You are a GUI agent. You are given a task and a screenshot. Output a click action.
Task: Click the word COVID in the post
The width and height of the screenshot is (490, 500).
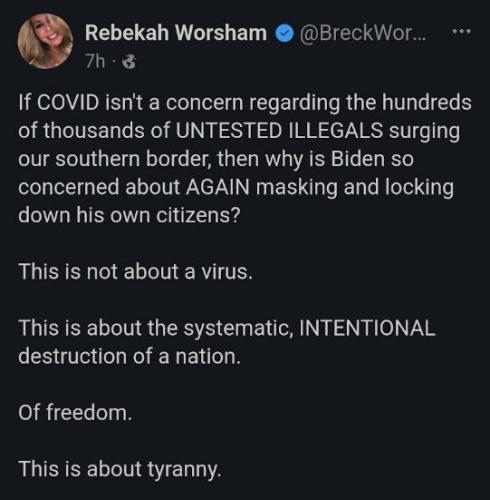(x=68, y=102)
